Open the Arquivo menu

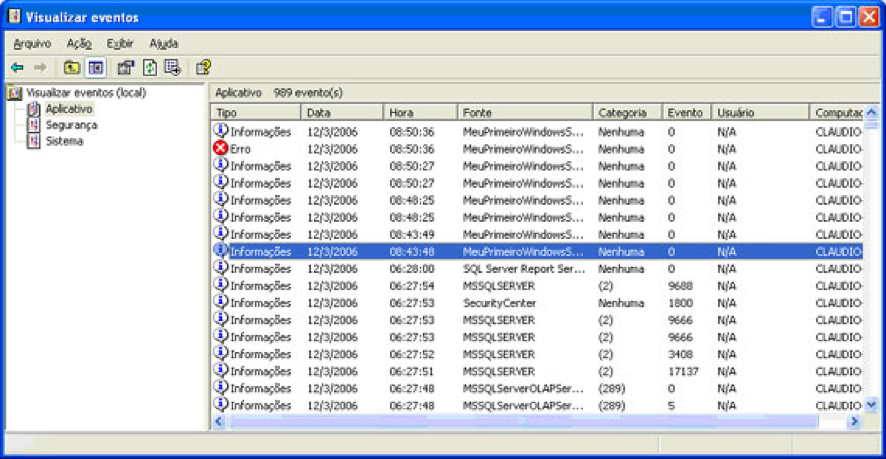32,44
